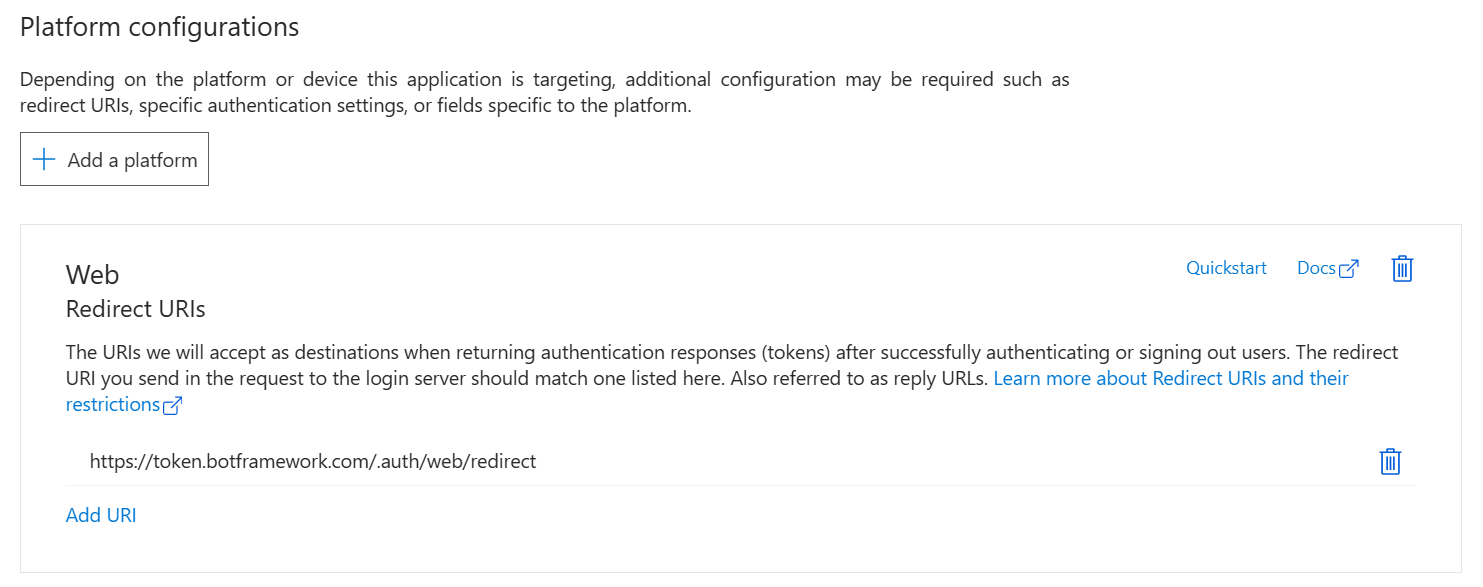The image size is (1483, 587).
Task: Click the https://token.botframework.com/.auth/web/redirect entry
Action: point(311,461)
